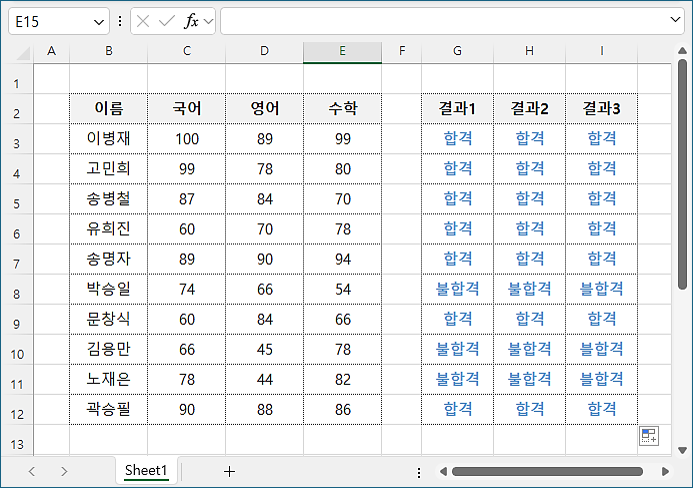Select row 8 header
Screen dimensions: 693x488
(x=18, y=290)
